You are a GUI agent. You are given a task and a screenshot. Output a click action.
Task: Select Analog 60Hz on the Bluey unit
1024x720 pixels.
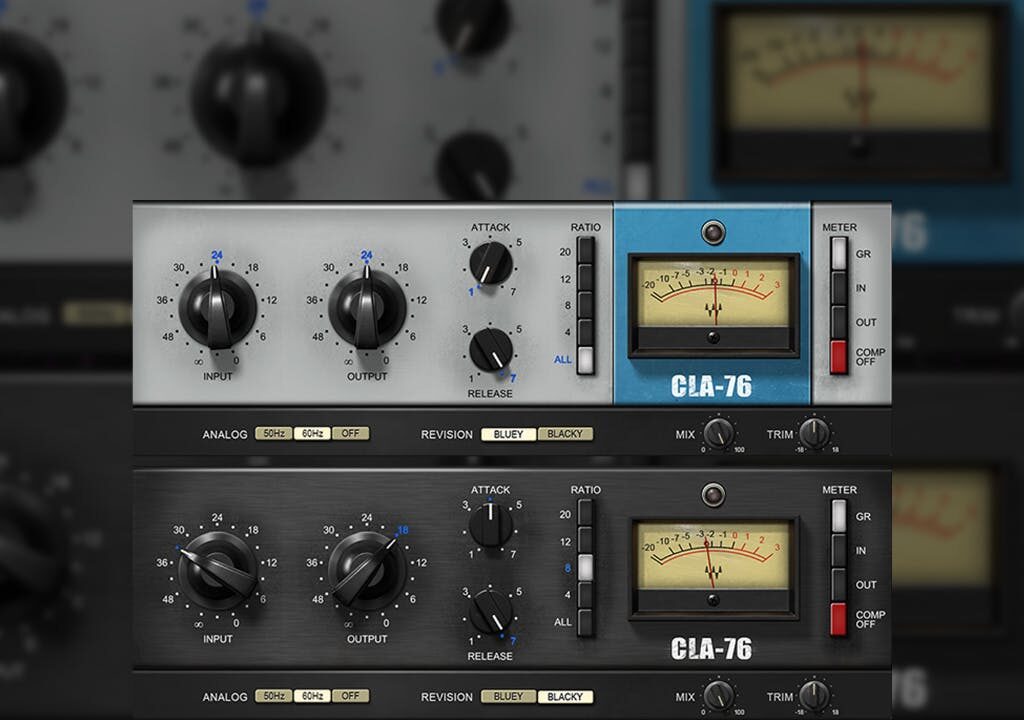312,433
